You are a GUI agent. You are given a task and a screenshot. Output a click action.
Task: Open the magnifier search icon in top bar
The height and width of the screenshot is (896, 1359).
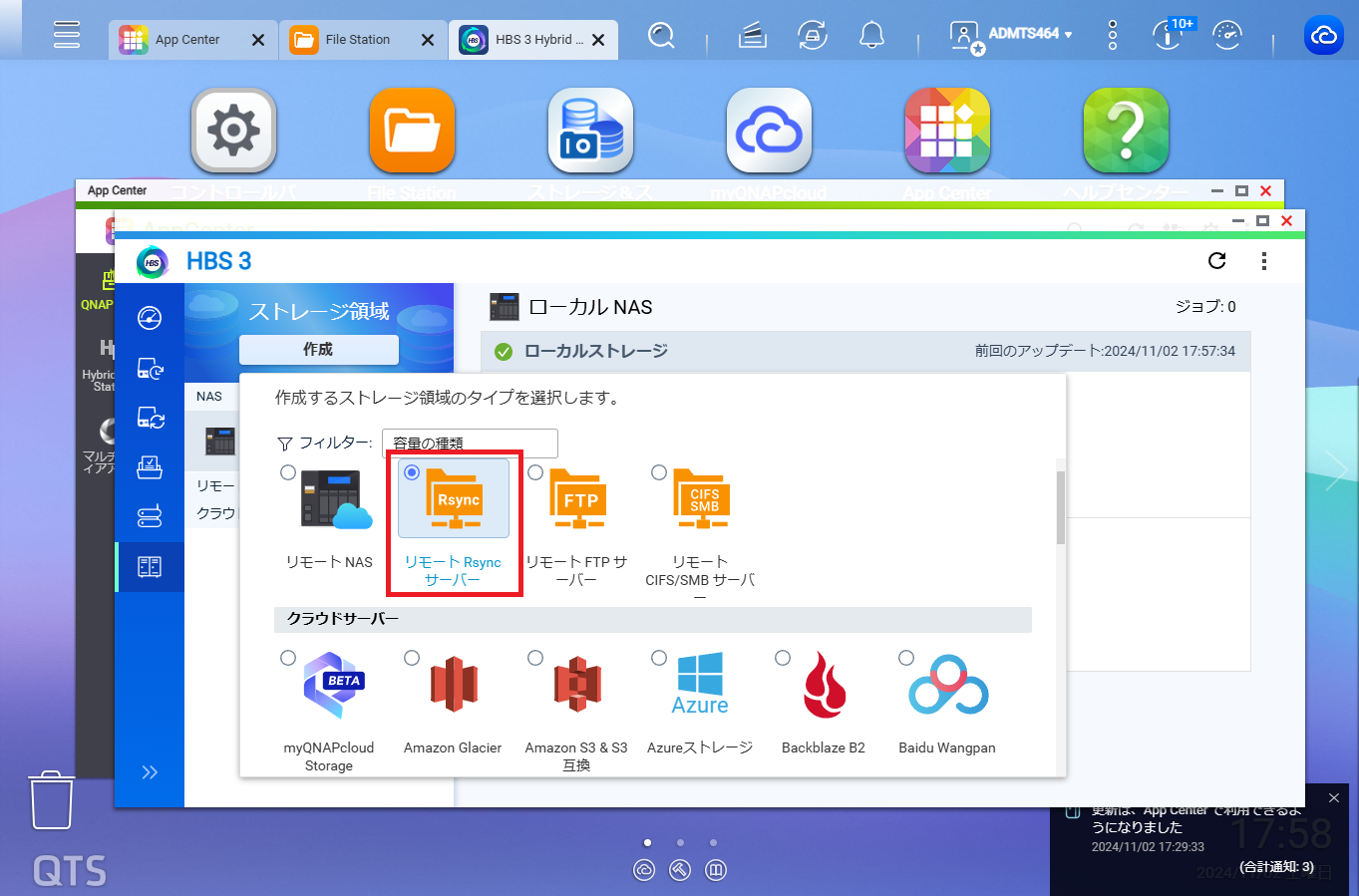661,37
